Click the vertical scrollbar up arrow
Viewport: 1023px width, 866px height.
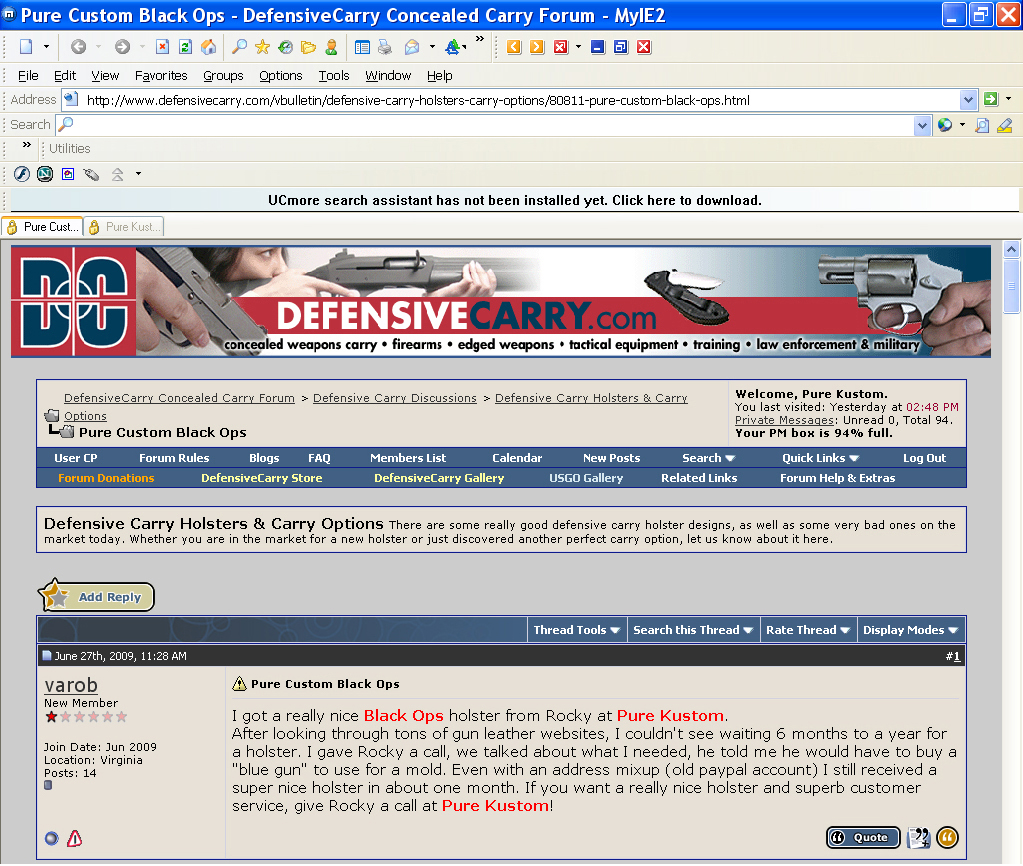(x=1011, y=249)
